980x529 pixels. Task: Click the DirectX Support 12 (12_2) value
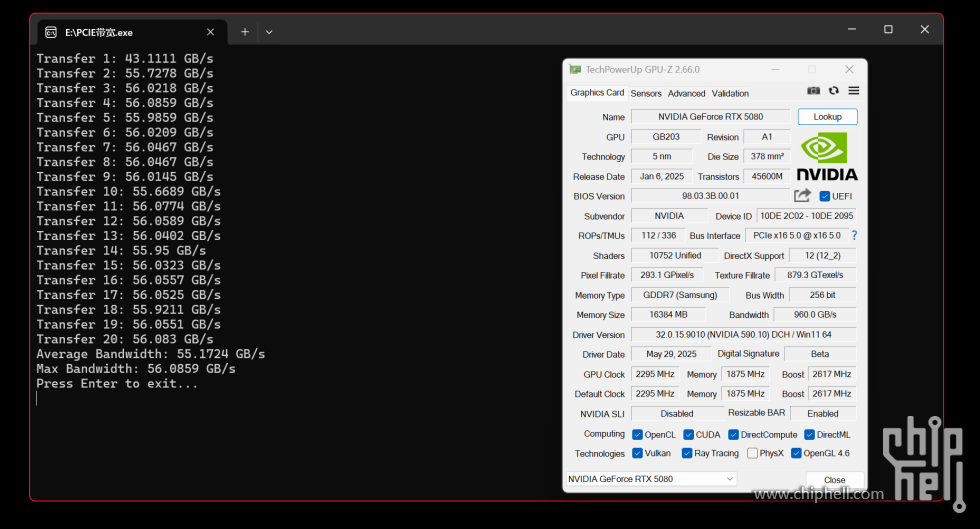(x=822, y=256)
